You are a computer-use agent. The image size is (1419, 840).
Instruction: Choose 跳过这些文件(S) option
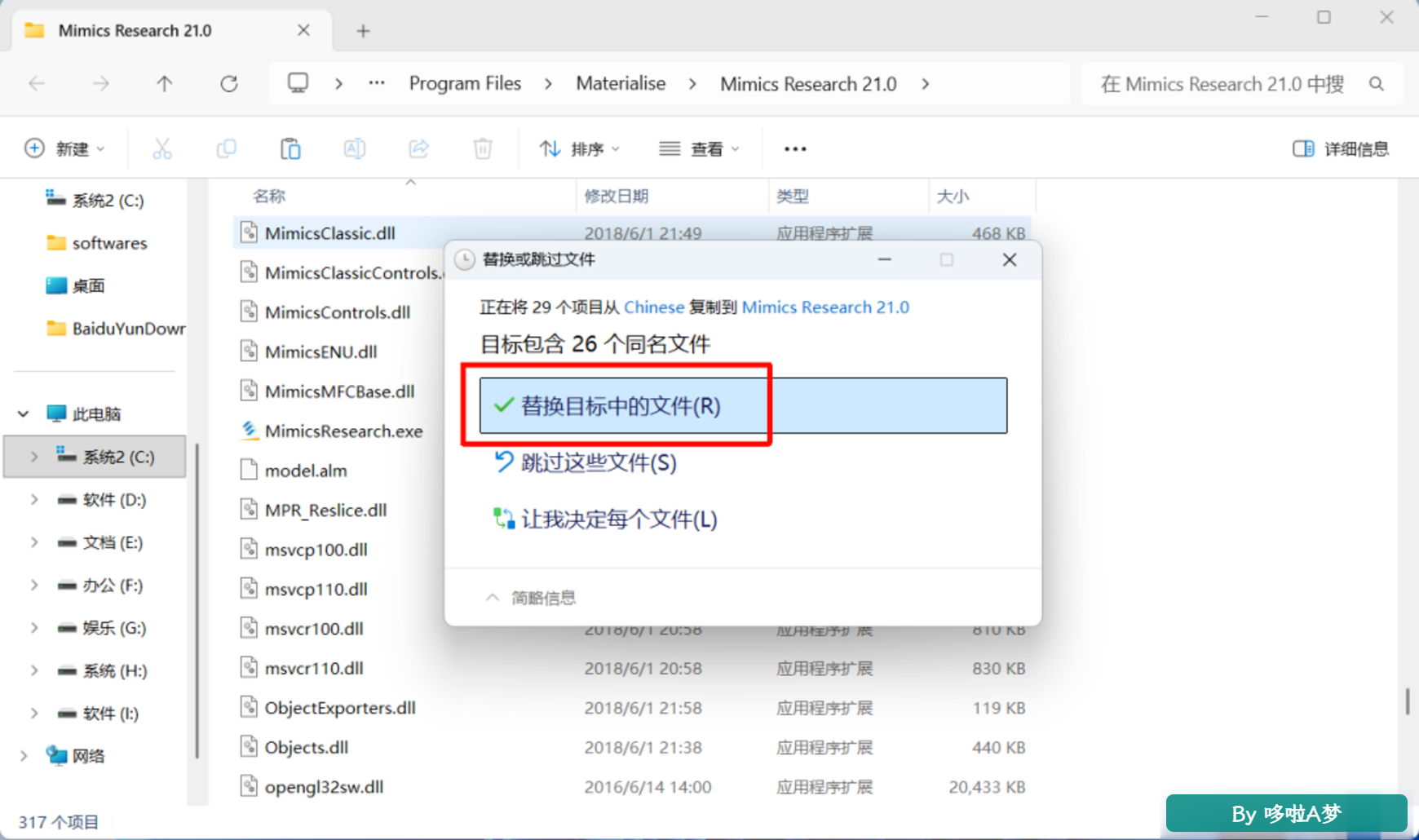pos(586,462)
